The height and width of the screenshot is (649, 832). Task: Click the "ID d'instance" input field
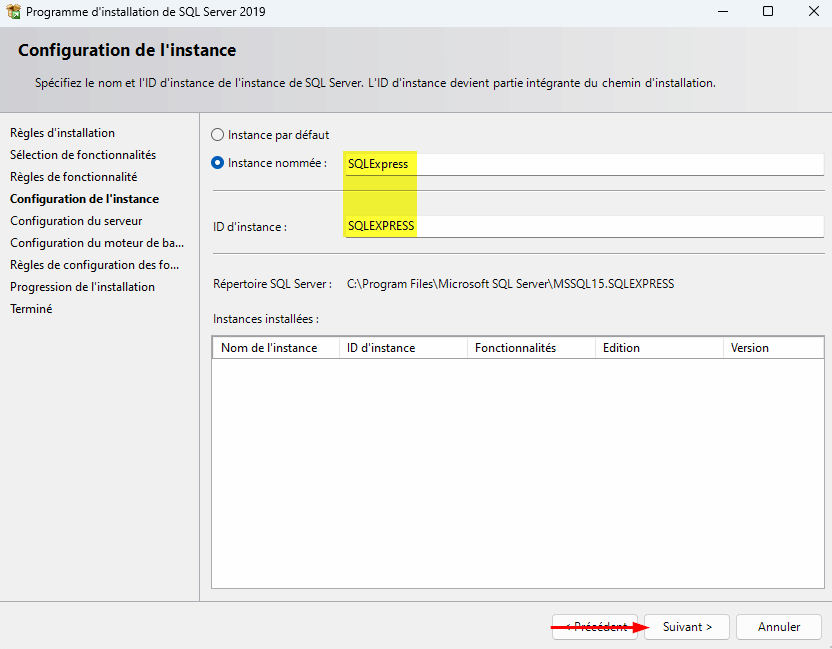coord(583,227)
